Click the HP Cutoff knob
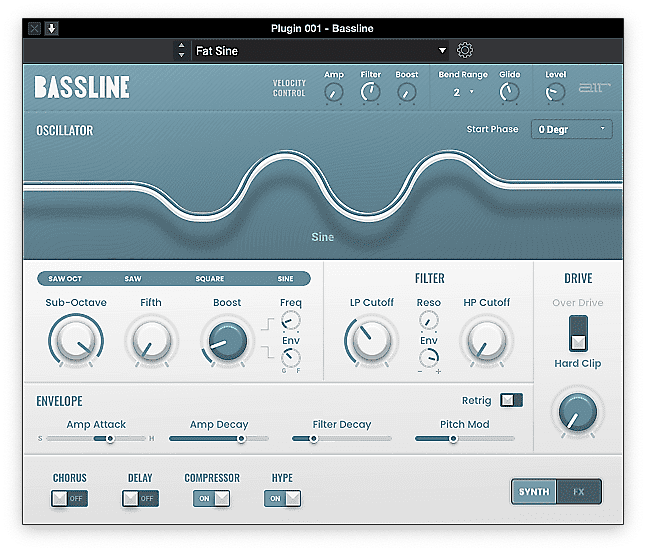Screen dimensions: 646x551 point(487,341)
